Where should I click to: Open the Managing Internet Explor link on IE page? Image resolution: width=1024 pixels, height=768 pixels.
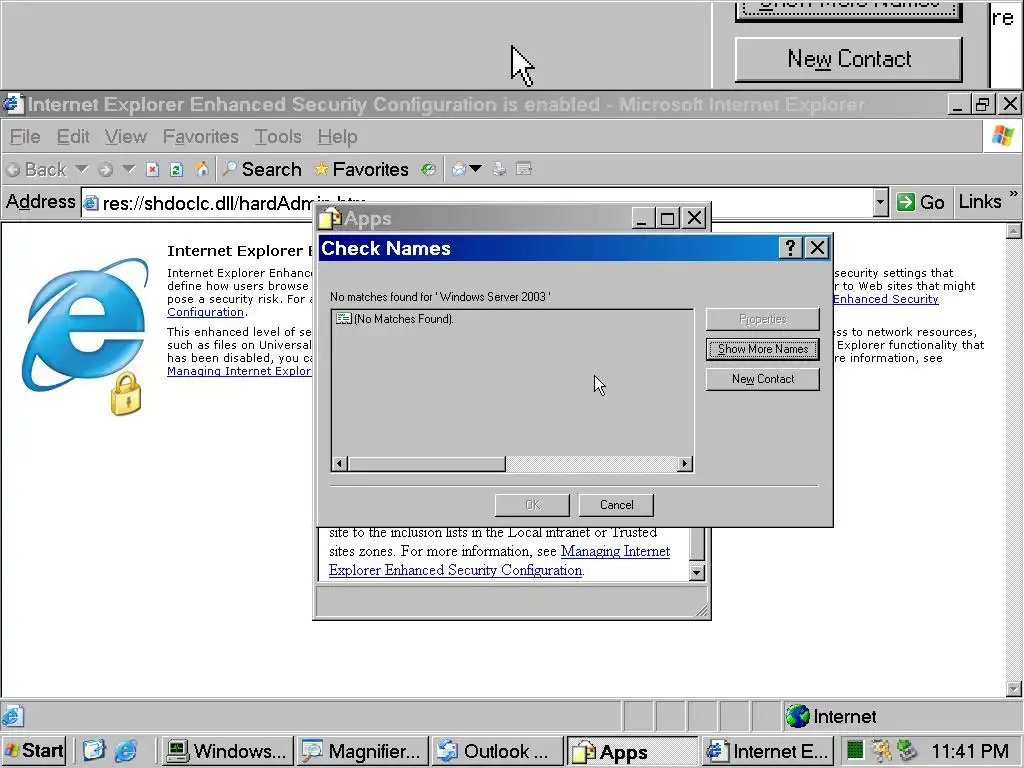pyautogui.click(x=239, y=371)
